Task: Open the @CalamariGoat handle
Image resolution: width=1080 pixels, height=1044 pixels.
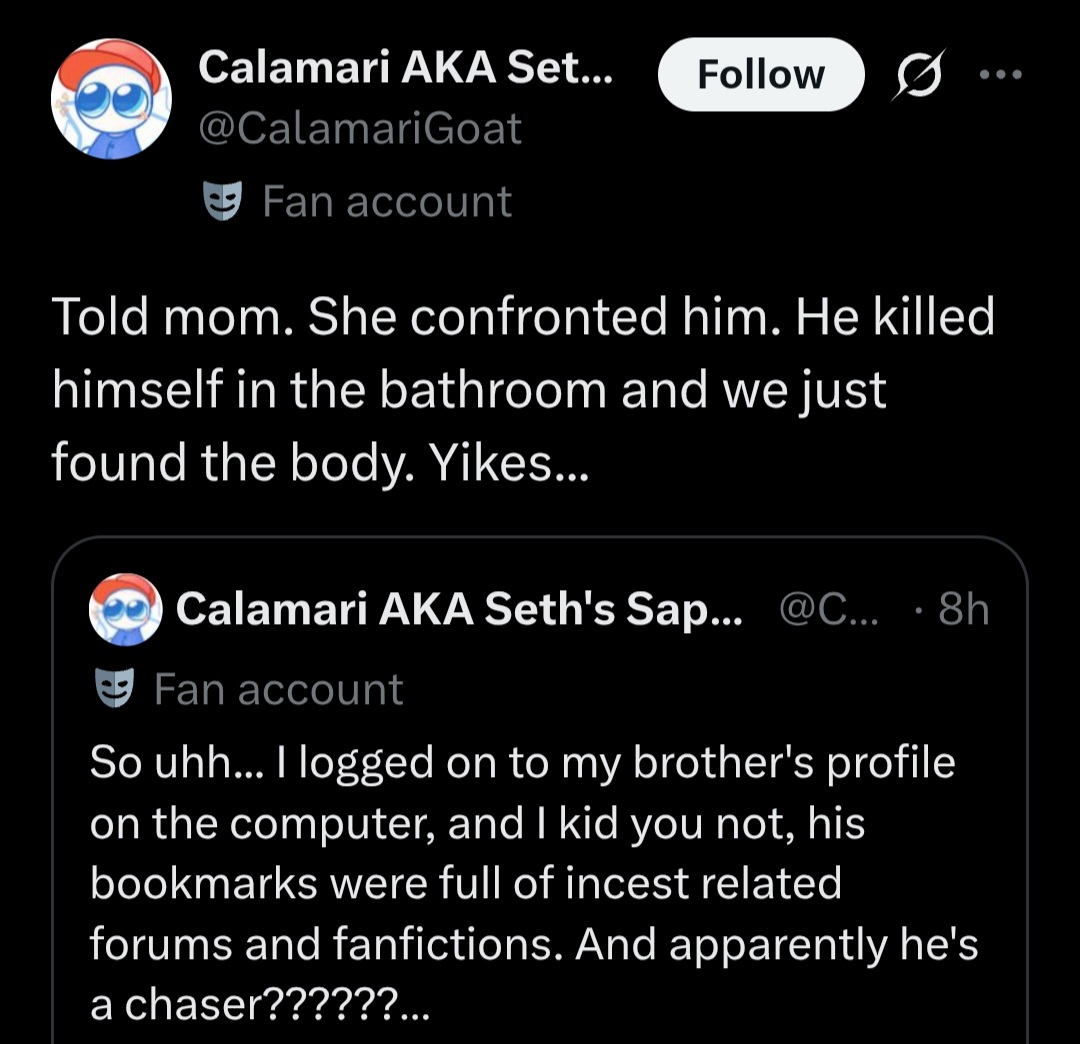Action: point(360,129)
